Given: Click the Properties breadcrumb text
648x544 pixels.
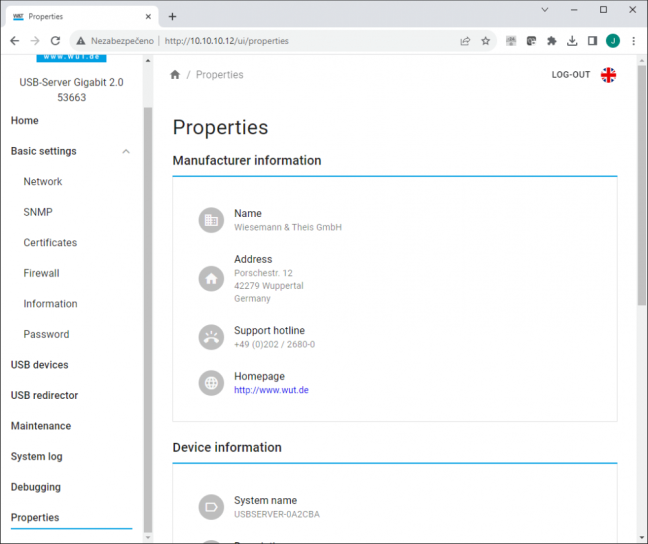Looking at the screenshot, I should [219, 75].
